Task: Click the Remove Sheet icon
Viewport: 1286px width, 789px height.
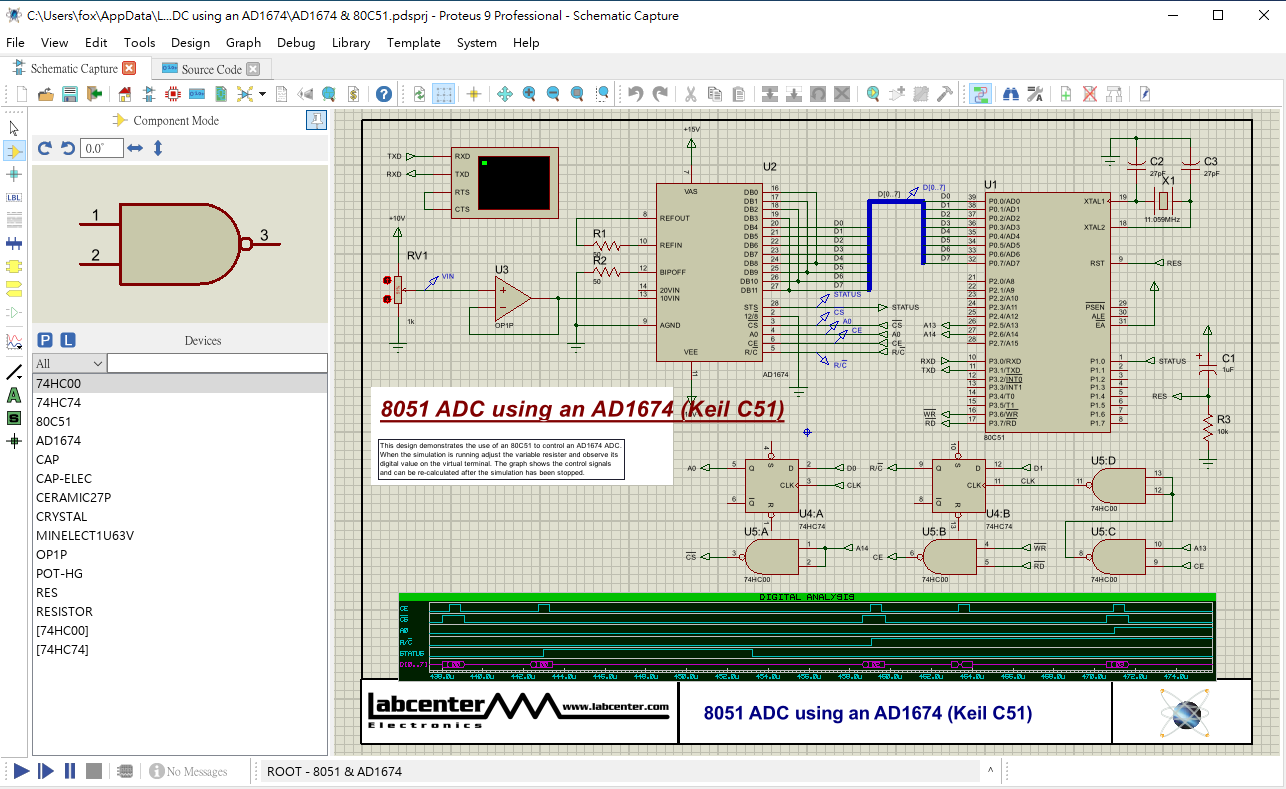Action: tap(1090, 94)
